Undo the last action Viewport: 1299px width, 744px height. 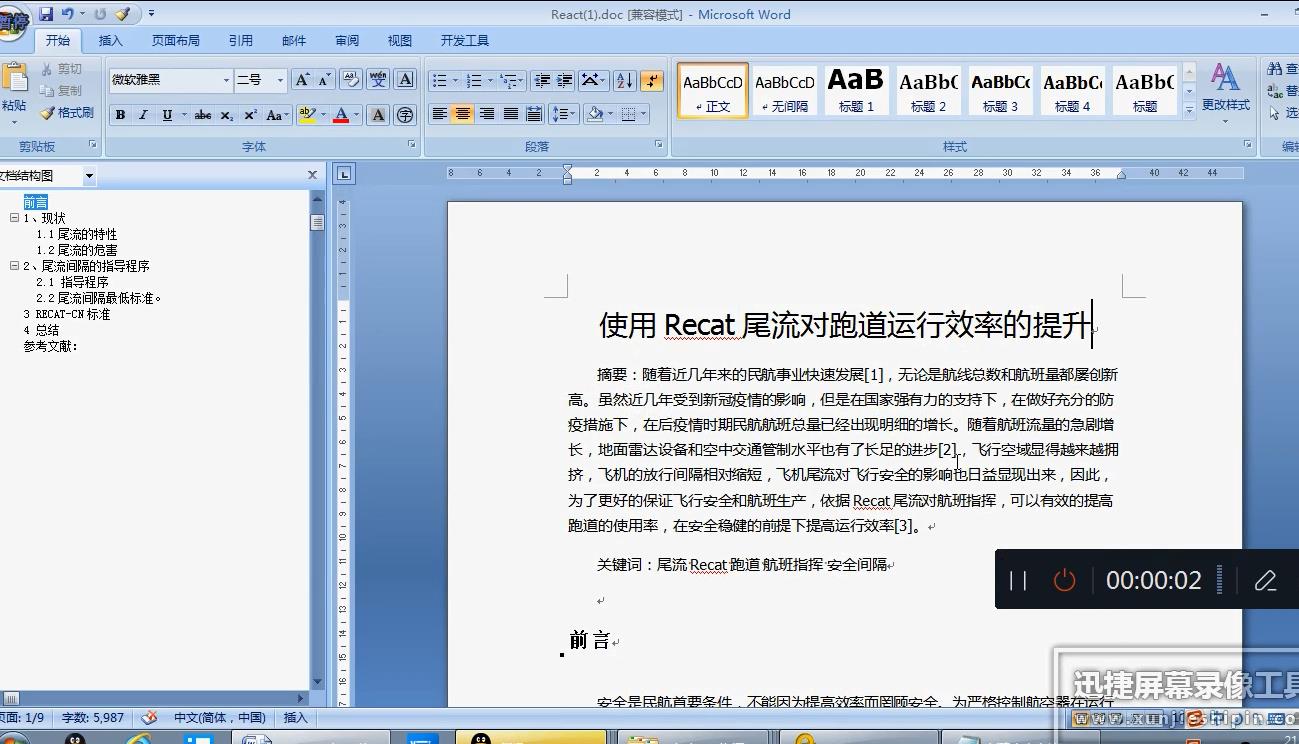pyautogui.click(x=68, y=14)
